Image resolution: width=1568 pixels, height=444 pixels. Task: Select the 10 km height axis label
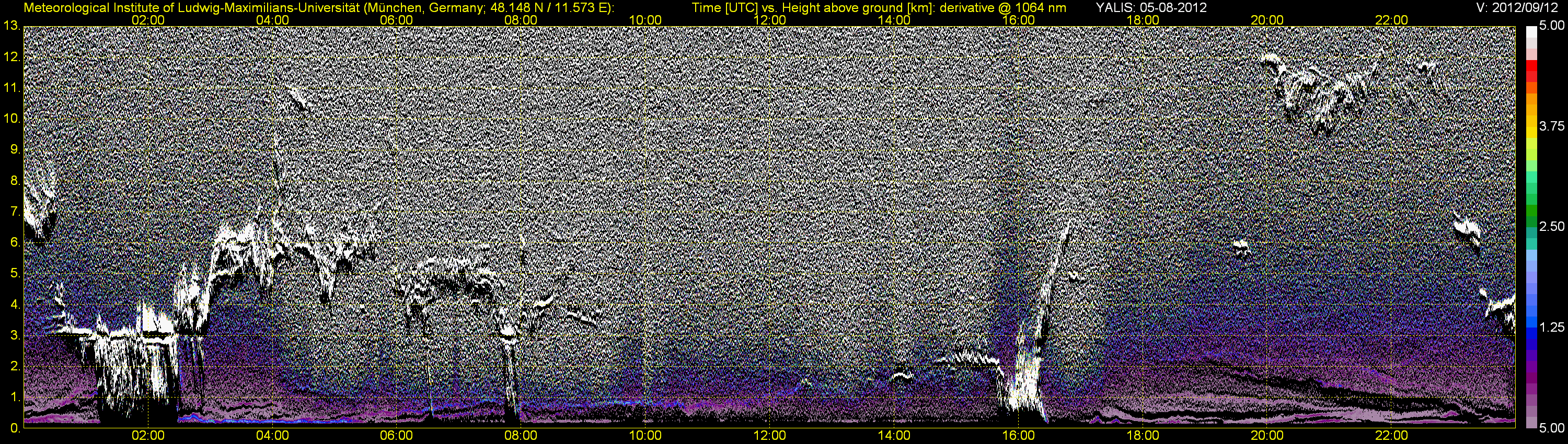(x=11, y=119)
